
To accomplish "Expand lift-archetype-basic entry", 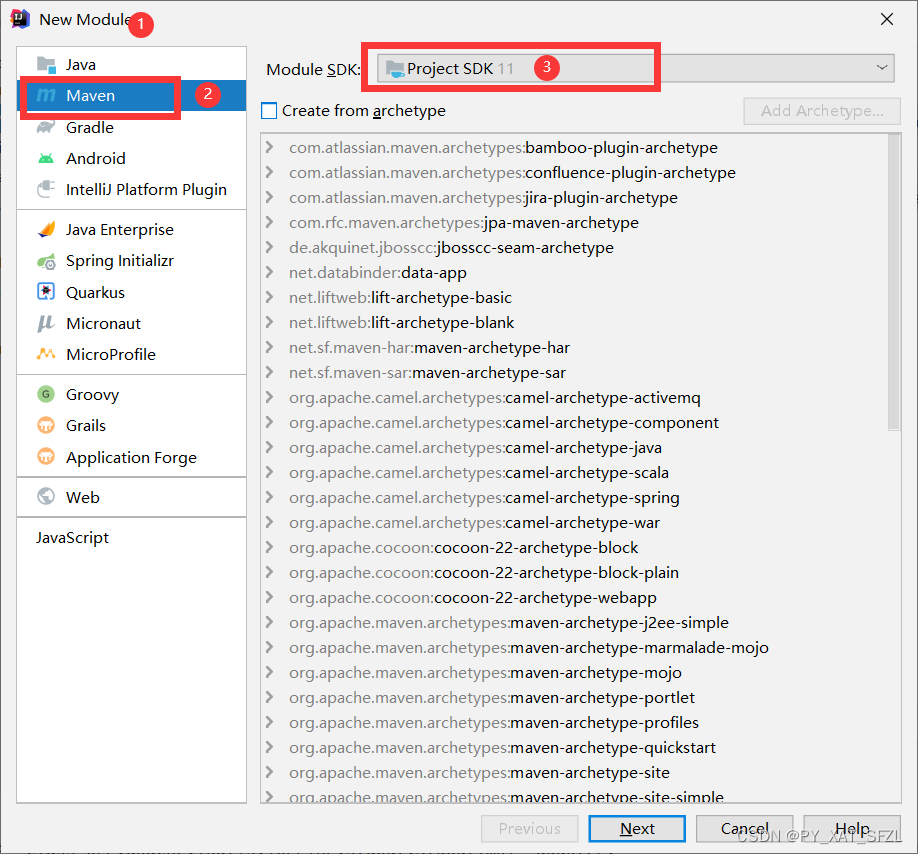I will click(269, 297).
